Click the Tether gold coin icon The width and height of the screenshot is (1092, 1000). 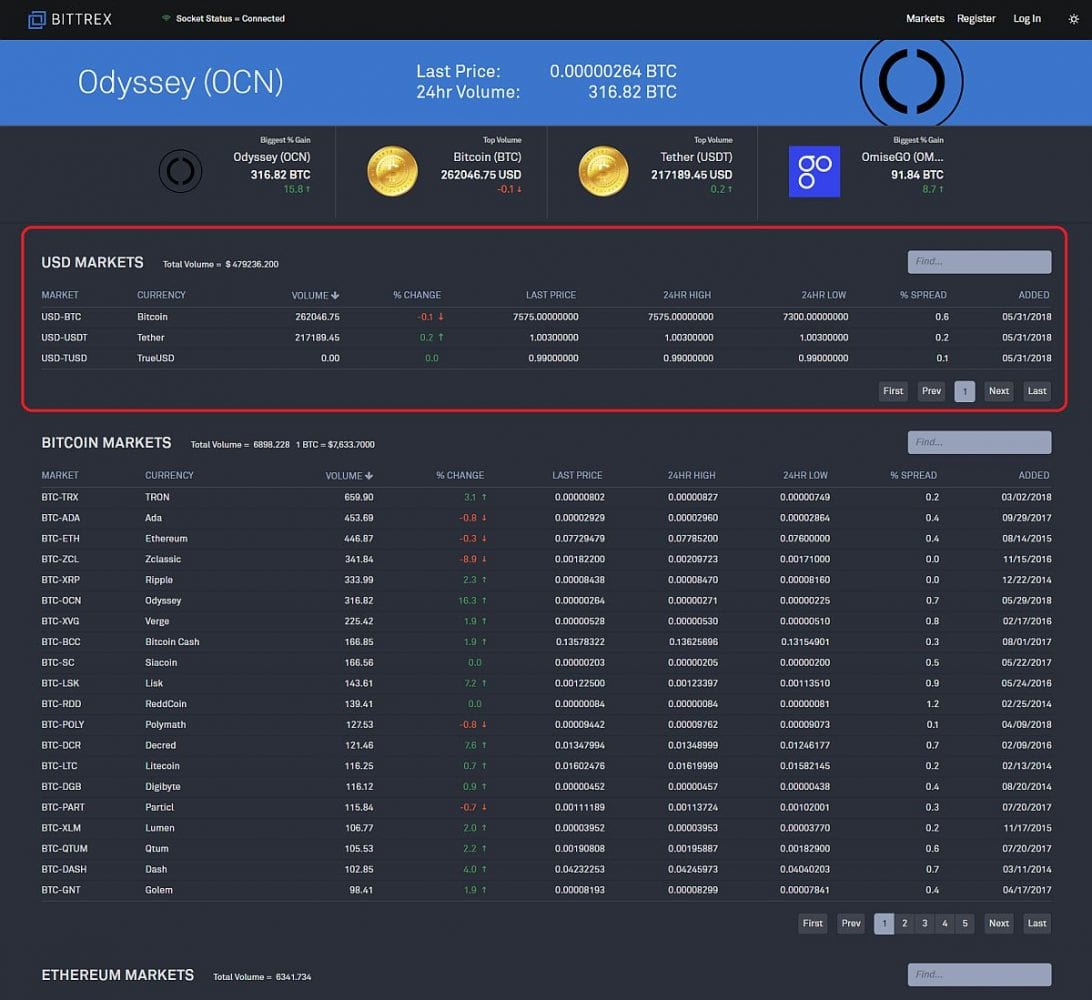click(x=603, y=172)
